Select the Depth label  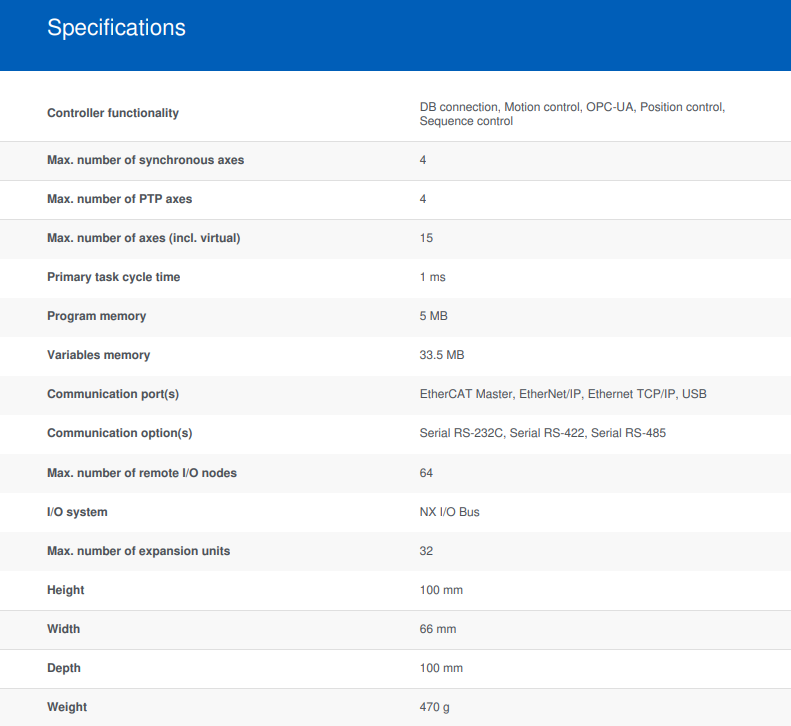(64, 668)
